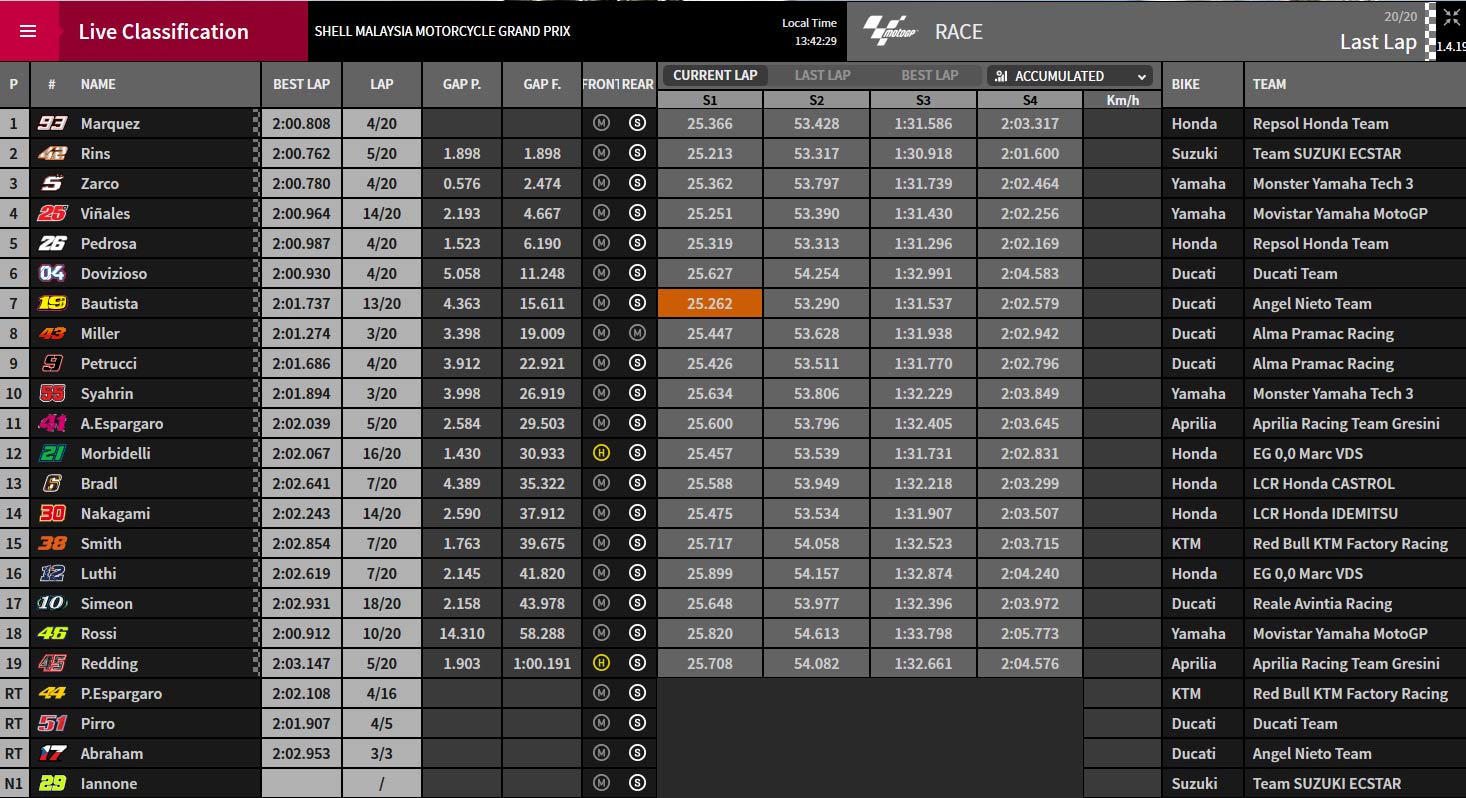Click the S1 sector column header
This screenshot has width=1466, height=798.
coord(710,100)
